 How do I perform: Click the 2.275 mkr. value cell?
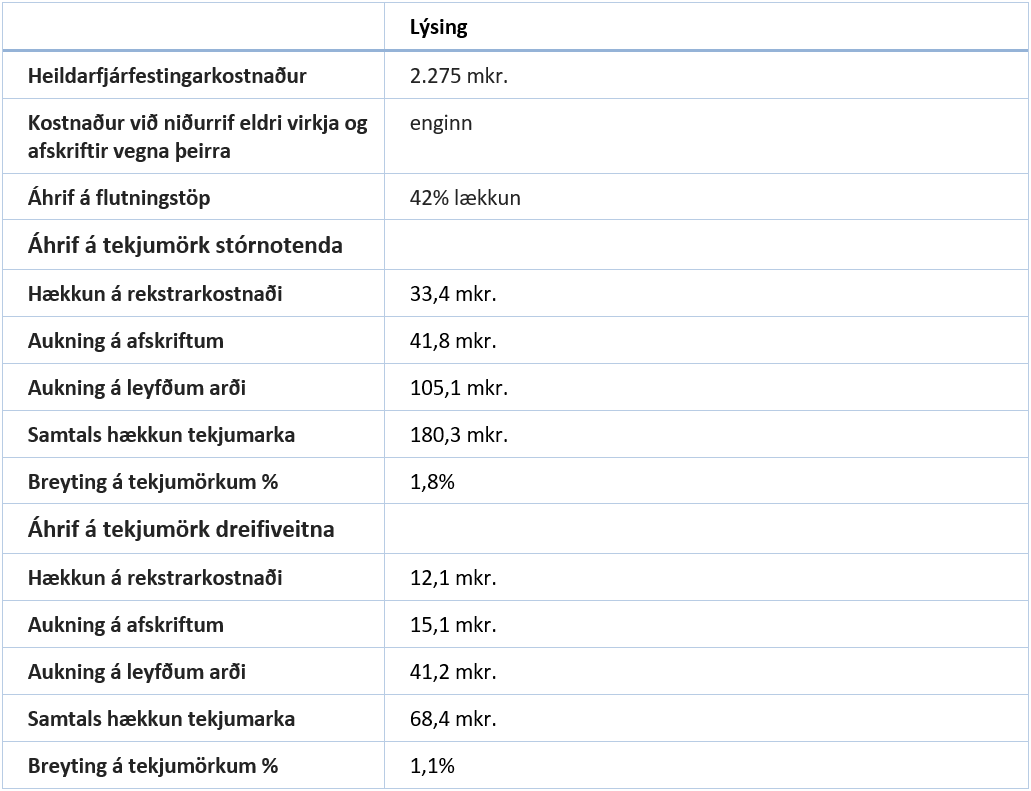[x=459, y=76]
